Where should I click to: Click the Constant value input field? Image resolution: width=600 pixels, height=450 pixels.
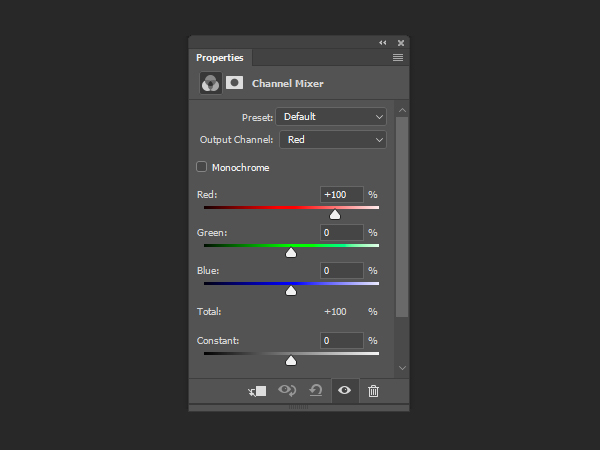point(341,341)
